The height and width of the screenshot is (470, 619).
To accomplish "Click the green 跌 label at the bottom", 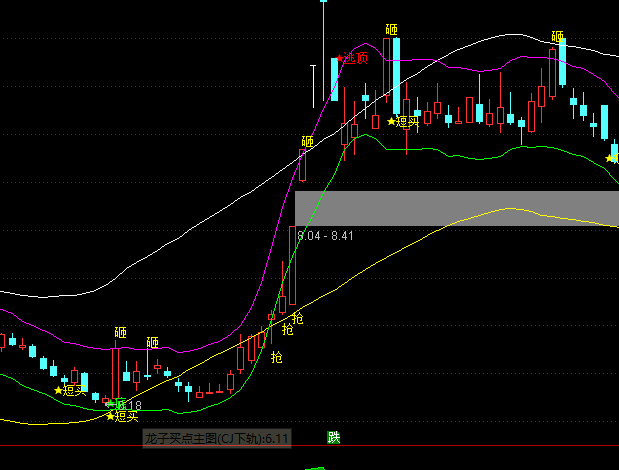I will [x=333, y=437].
